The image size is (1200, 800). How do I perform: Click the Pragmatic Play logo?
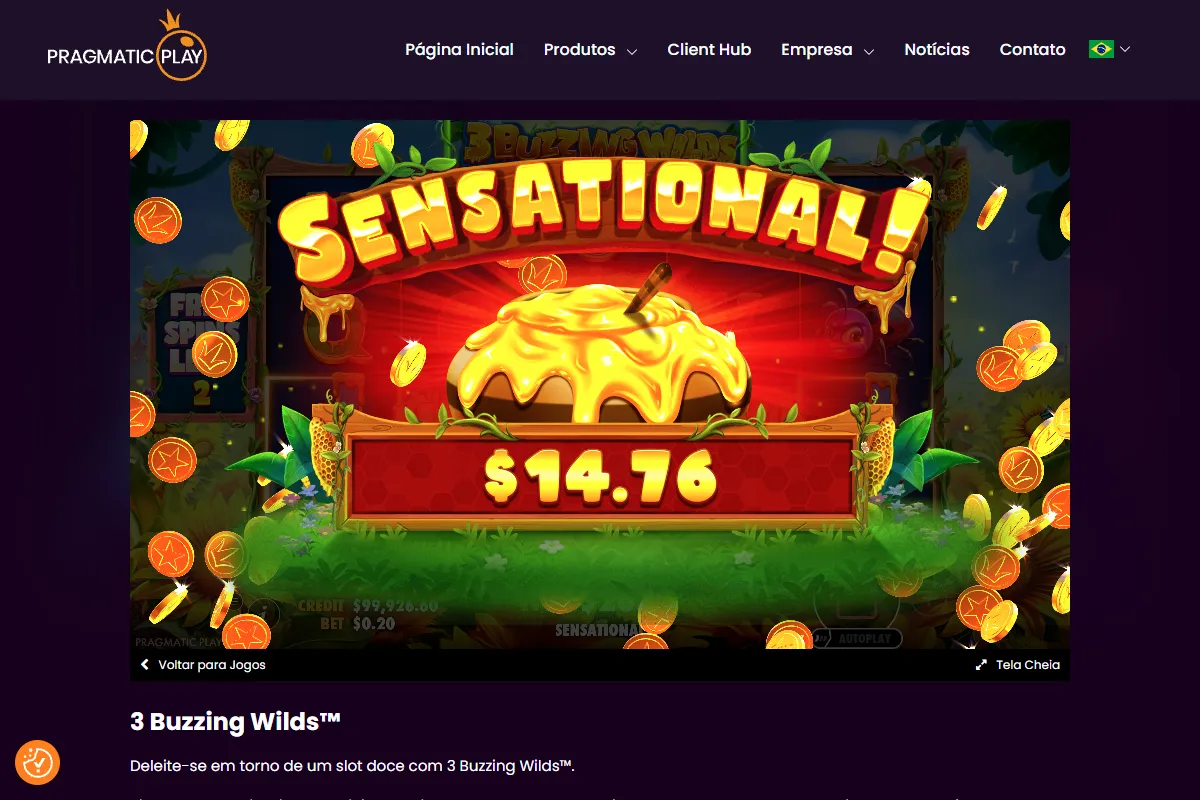click(127, 47)
